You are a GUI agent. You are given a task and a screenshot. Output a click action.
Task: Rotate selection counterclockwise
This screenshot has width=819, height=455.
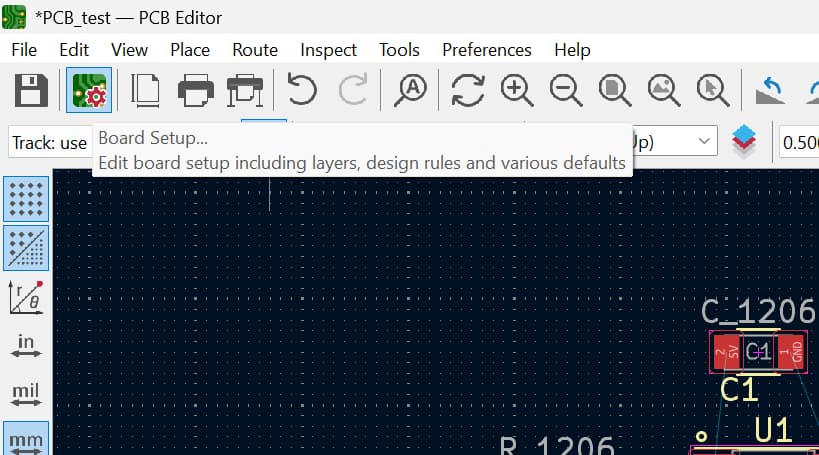(770, 91)
